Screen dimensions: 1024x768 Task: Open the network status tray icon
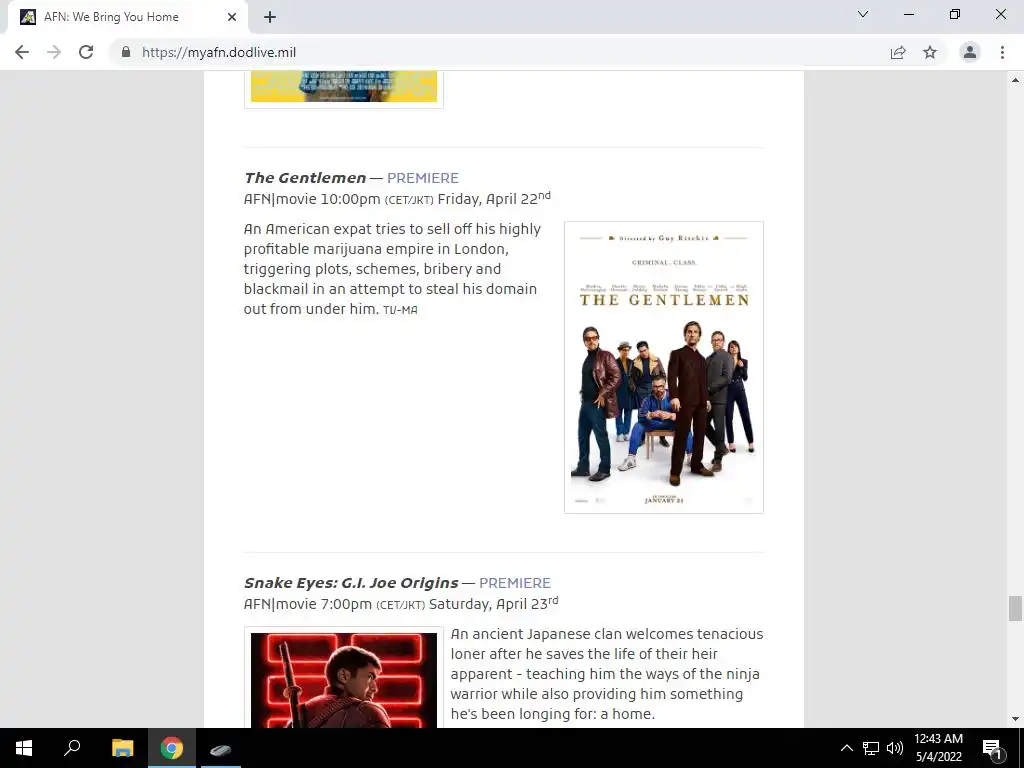871,748
